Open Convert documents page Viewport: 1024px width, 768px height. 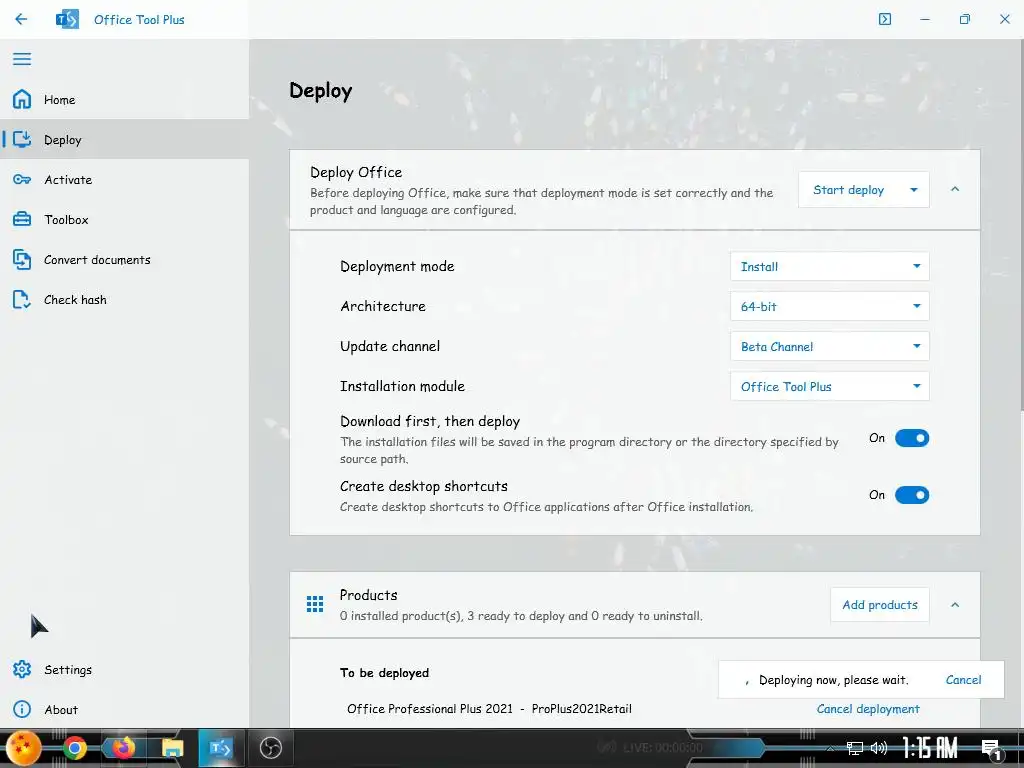[124, 259]
